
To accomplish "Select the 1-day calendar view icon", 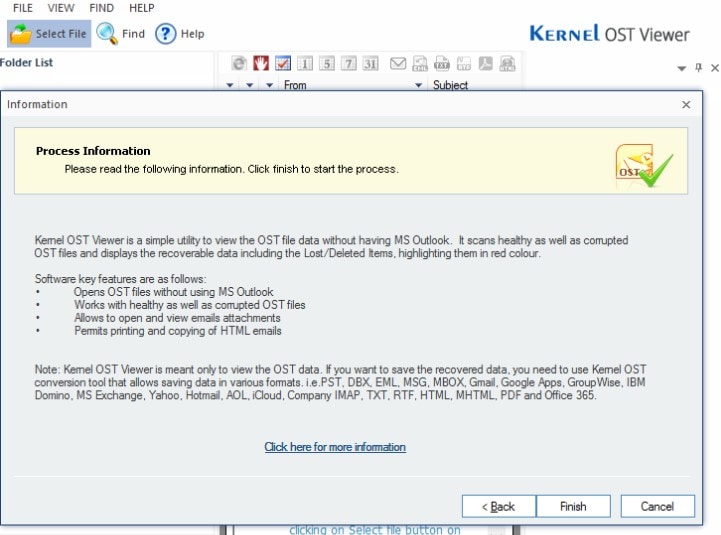I will [x=305, y=63].
